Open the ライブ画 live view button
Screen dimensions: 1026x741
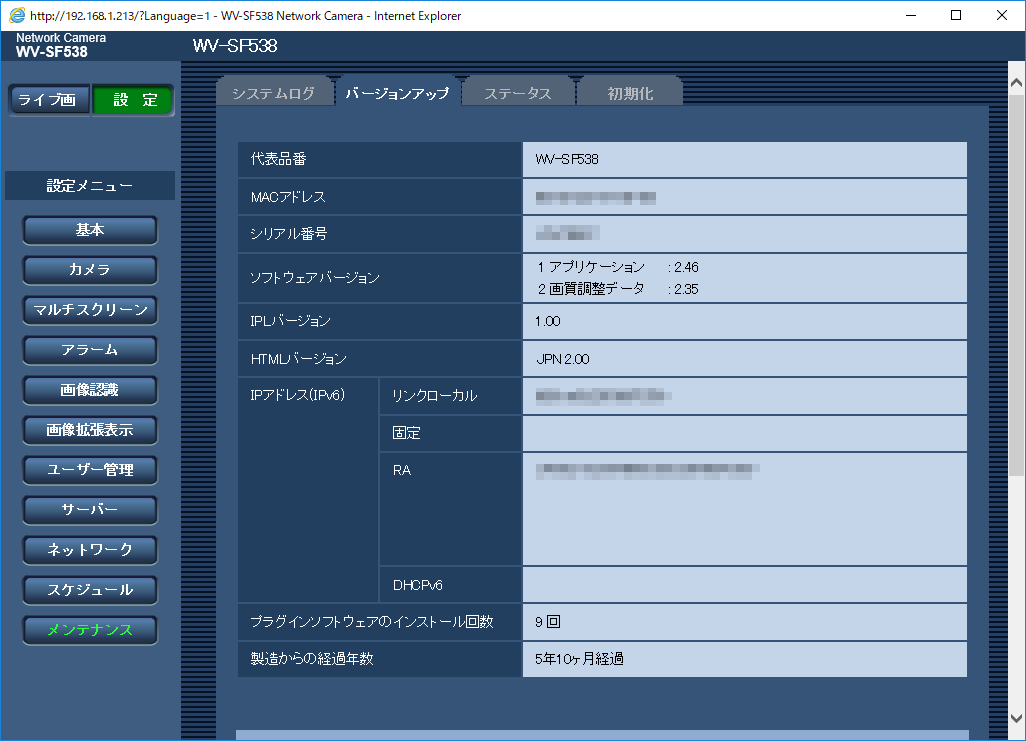(50, 100)
